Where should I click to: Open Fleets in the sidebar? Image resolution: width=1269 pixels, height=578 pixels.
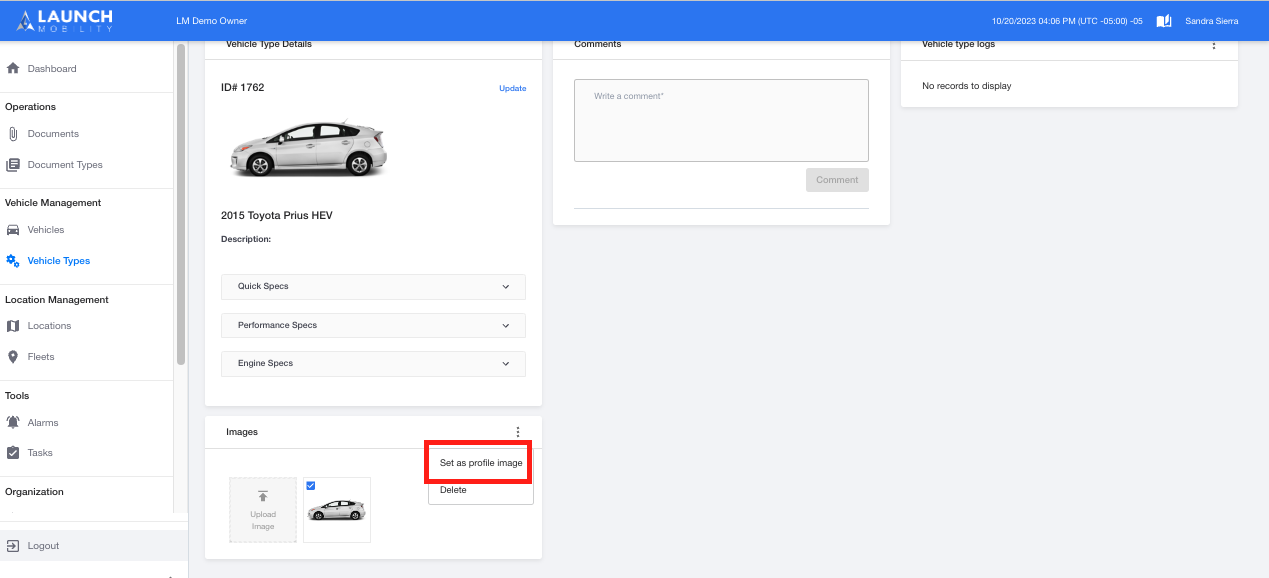pos(41,357)
